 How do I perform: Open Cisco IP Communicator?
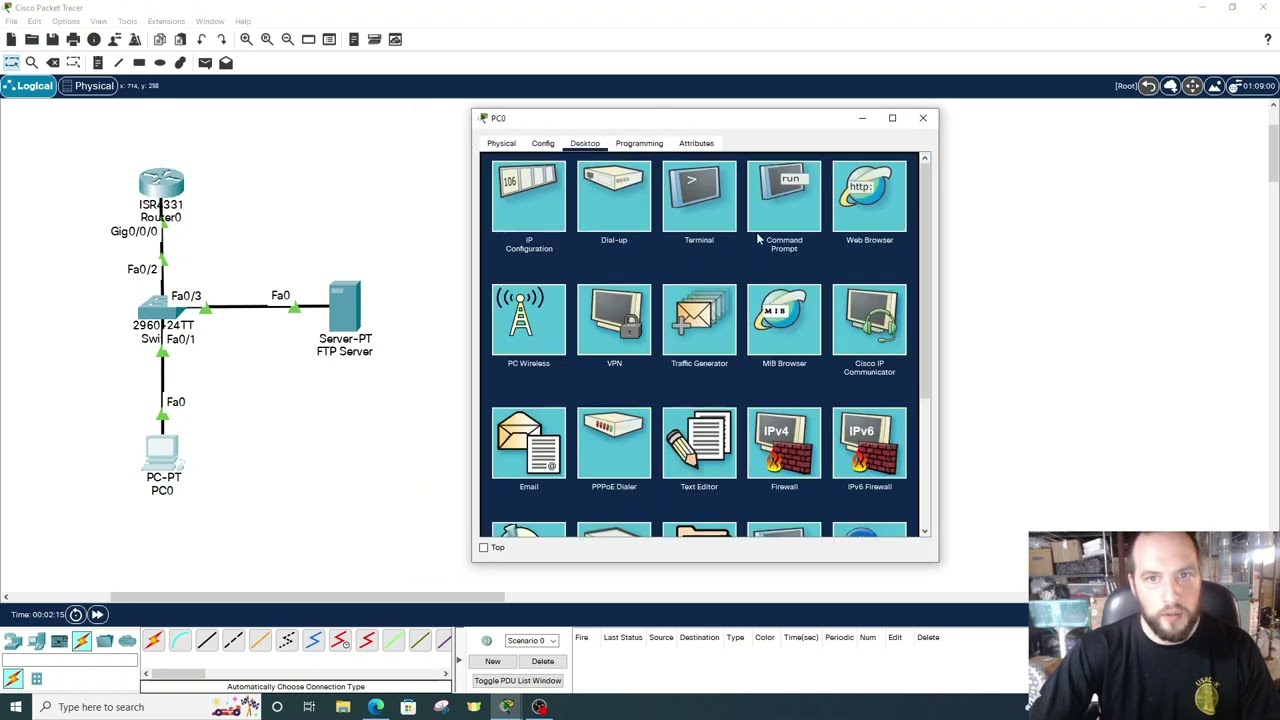(869, 320)
